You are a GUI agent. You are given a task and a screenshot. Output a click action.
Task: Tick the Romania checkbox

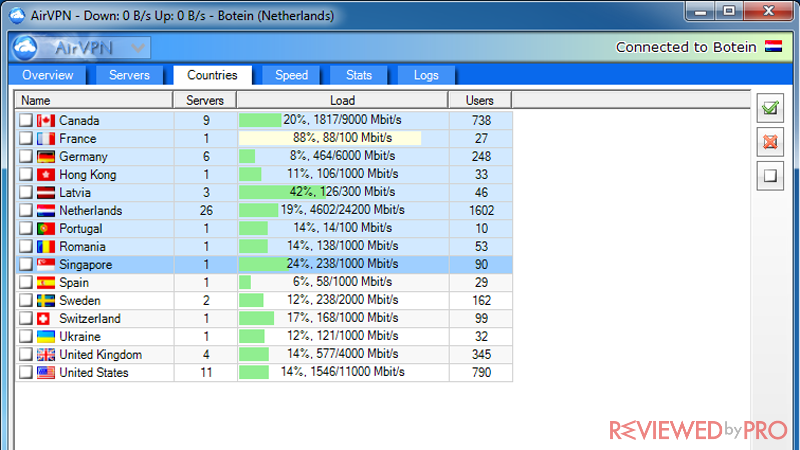(x=26, y=247)
